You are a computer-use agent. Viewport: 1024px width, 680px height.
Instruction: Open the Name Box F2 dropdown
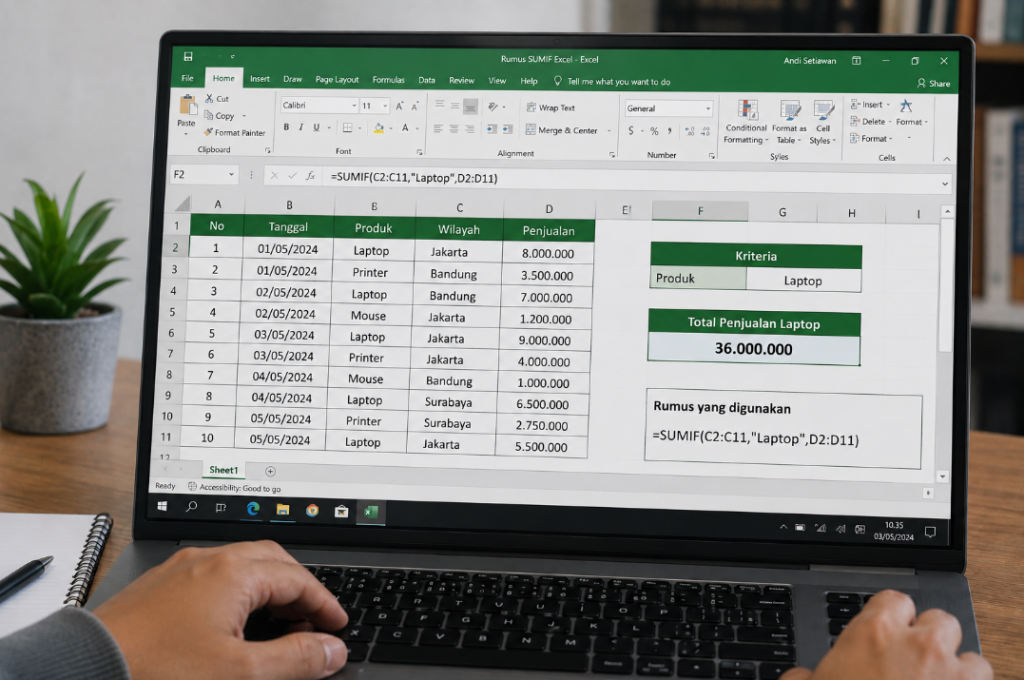231,174
